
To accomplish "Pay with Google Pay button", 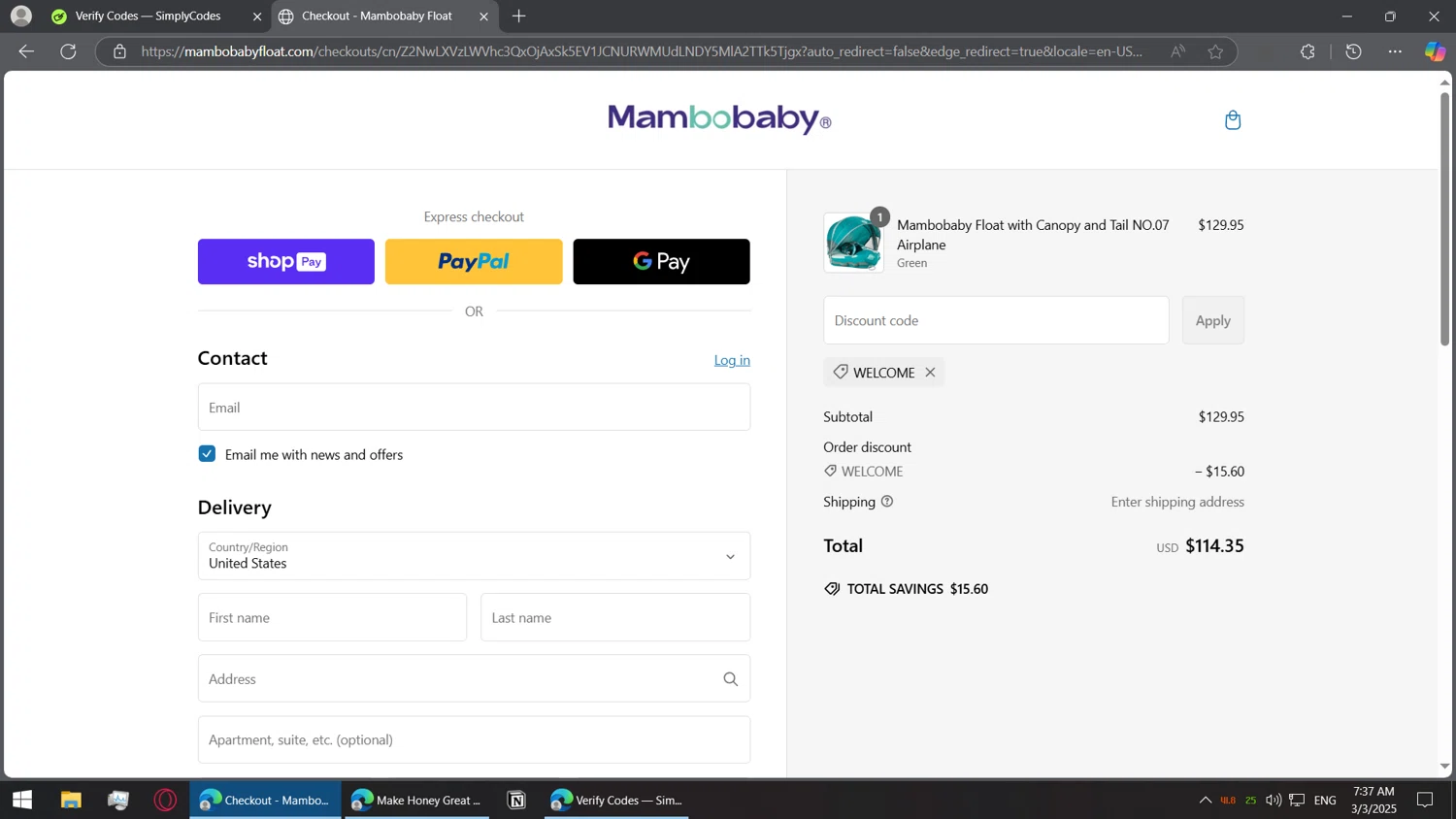I will click(661, 262).
